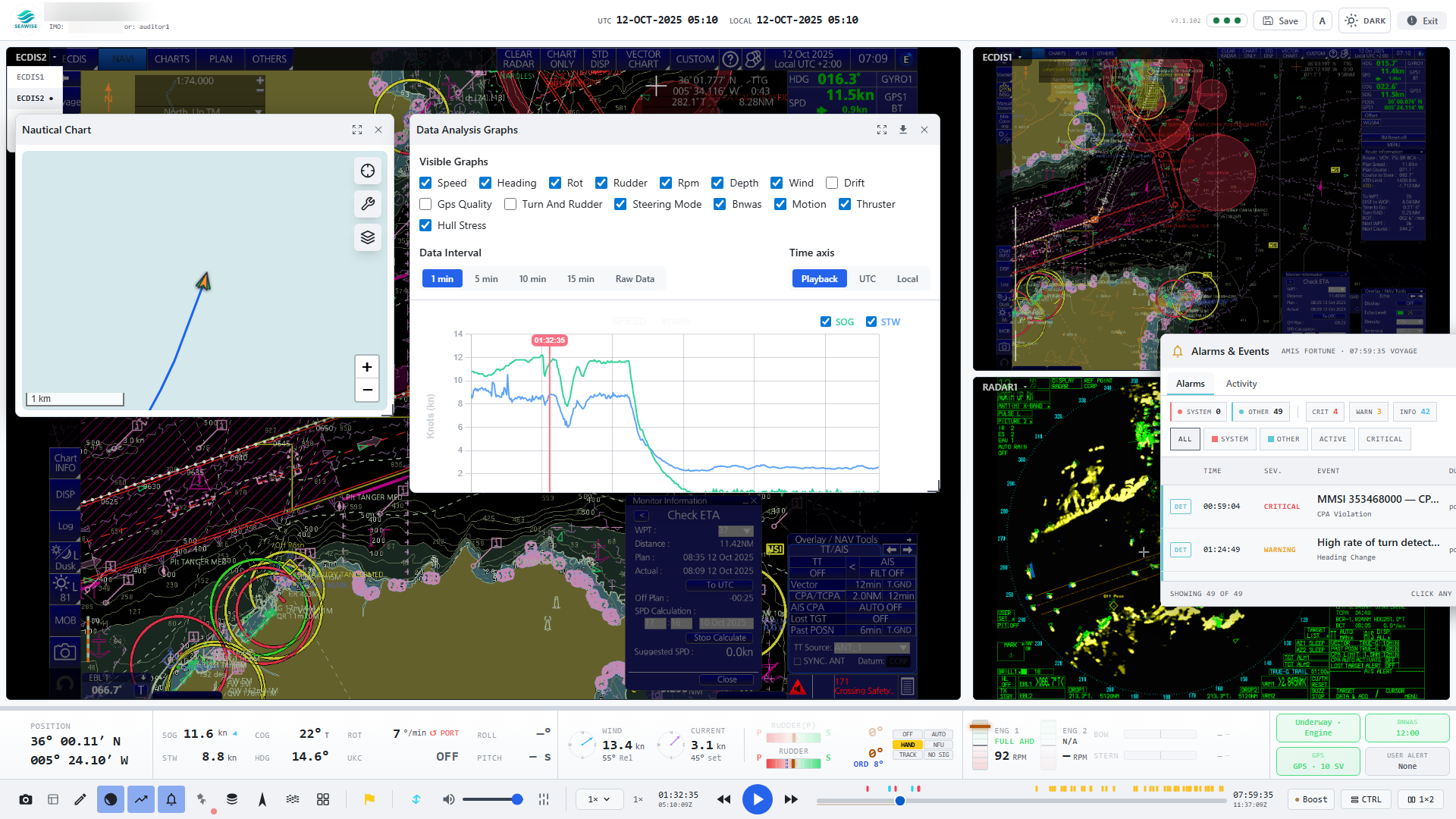Expand the Nautical Chart panel fullscreen
Viewport: 1456px width, 819px height.
point(357,130)
